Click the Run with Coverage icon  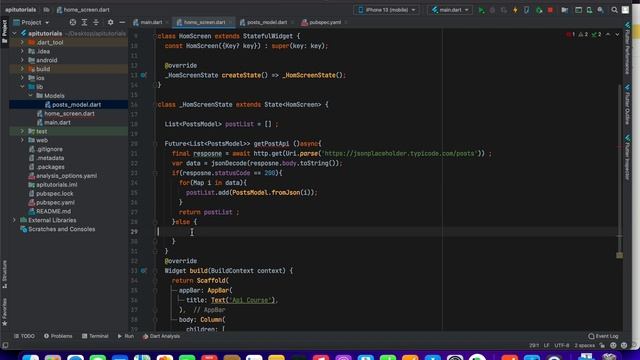click(x=504, y=10)
